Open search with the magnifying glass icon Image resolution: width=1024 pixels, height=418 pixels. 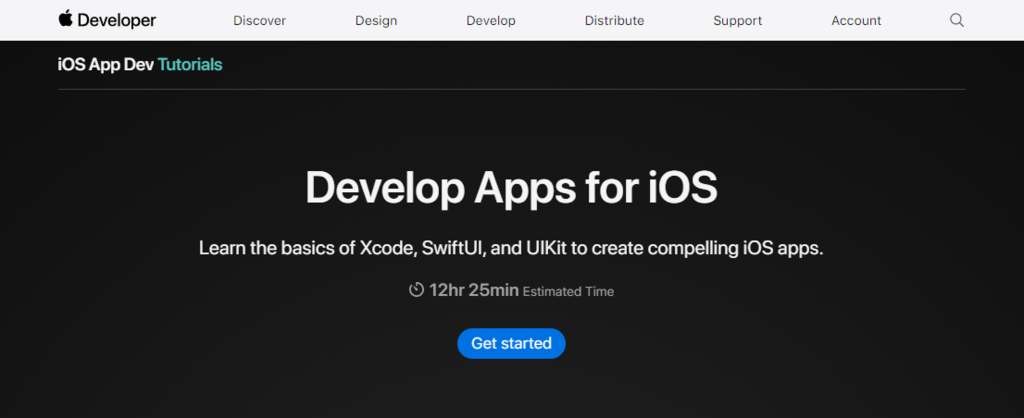click(x=957, y=20)
